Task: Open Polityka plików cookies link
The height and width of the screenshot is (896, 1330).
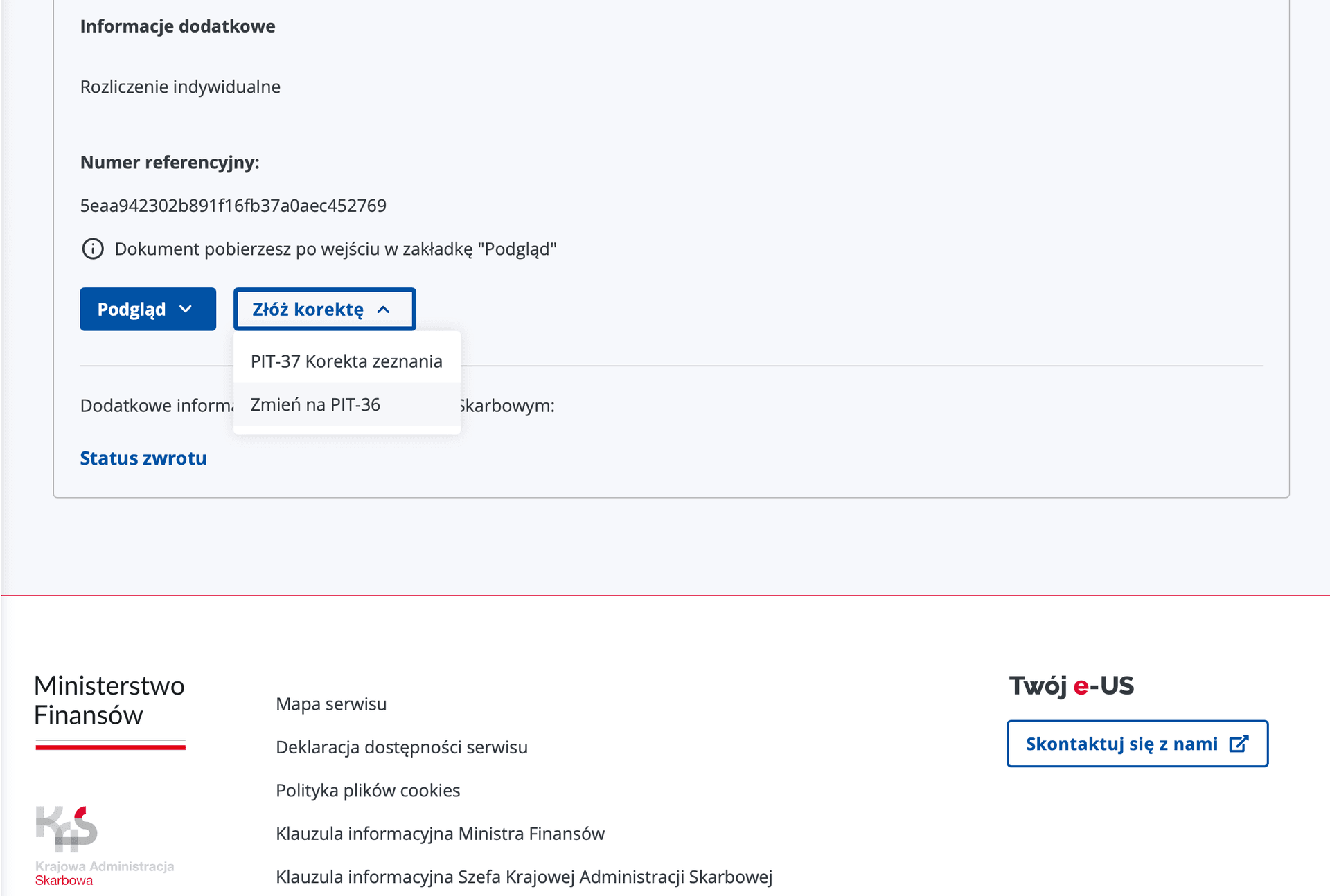Action: pyautogui.click(x=368, y=791)
